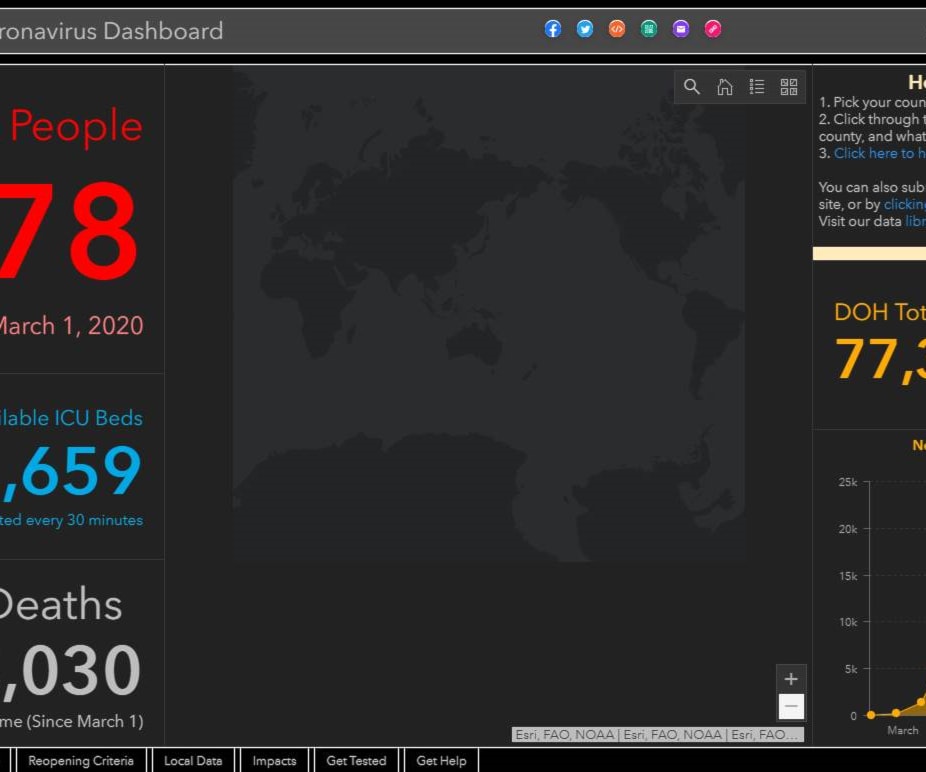Click the 'ilable ICU Beds' label
This screenshot has height=772, width=926.
(x=71, y=418)
